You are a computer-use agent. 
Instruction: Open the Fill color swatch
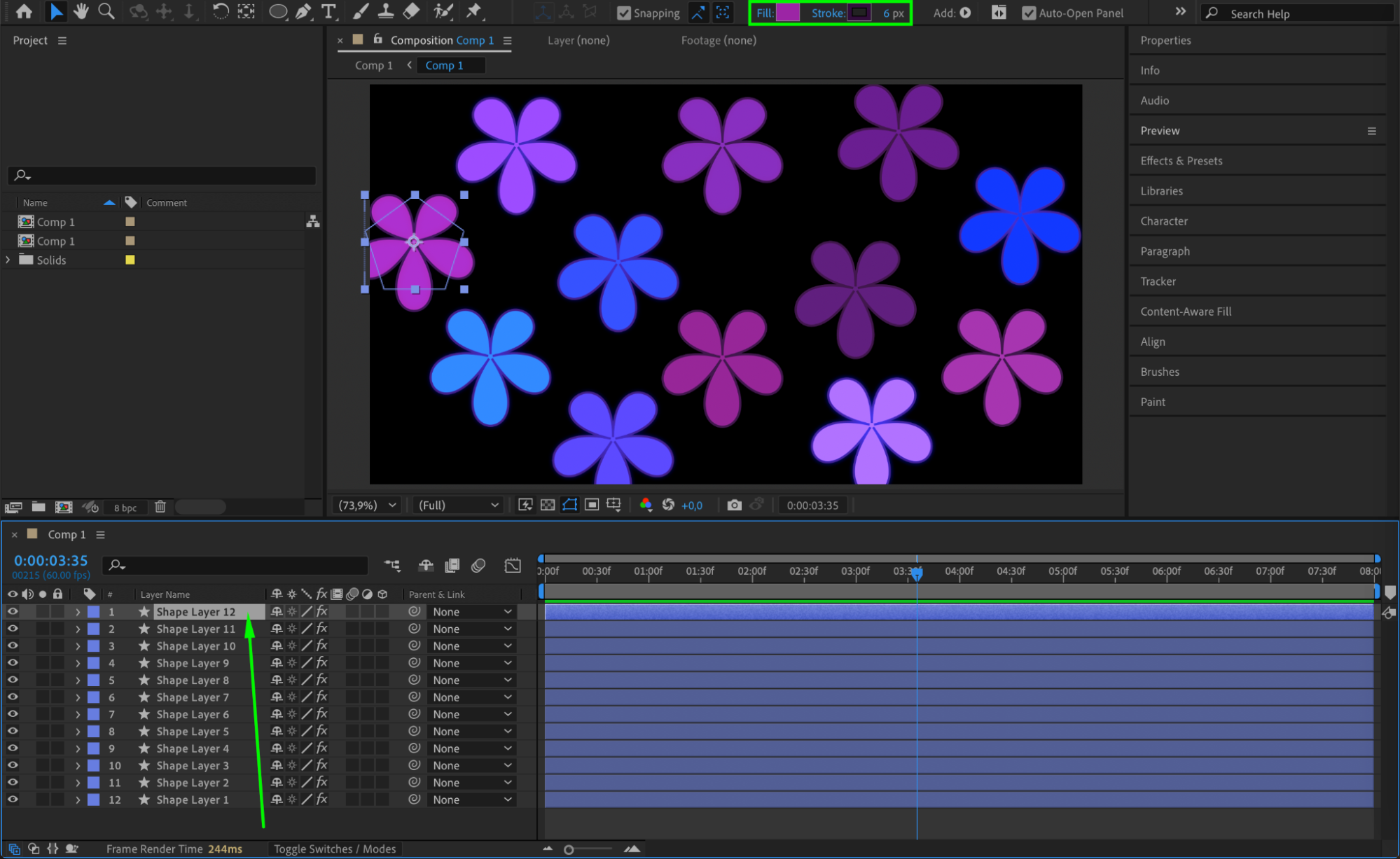[x=788, y=13]
